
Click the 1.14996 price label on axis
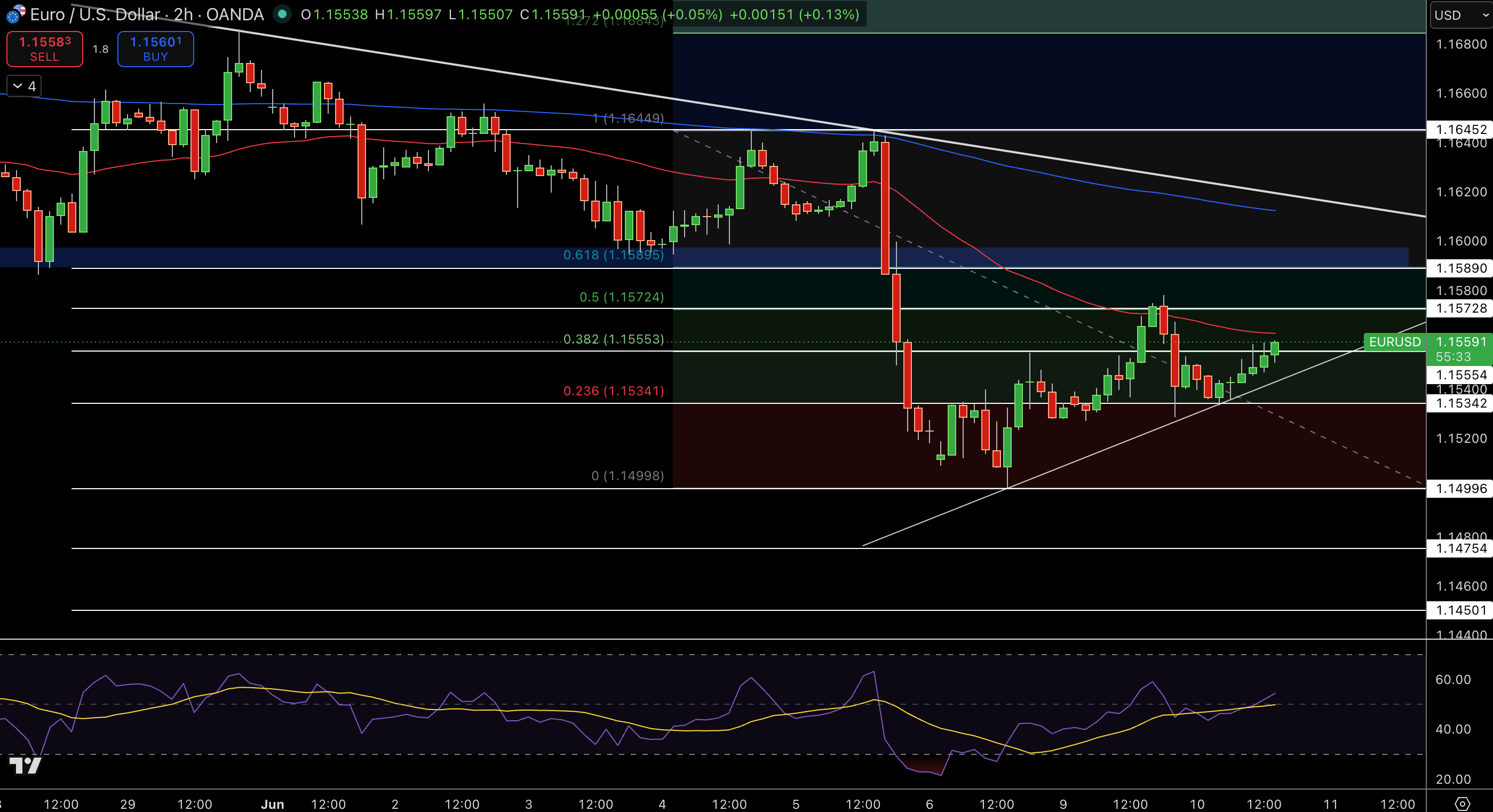click(1460, 489)
